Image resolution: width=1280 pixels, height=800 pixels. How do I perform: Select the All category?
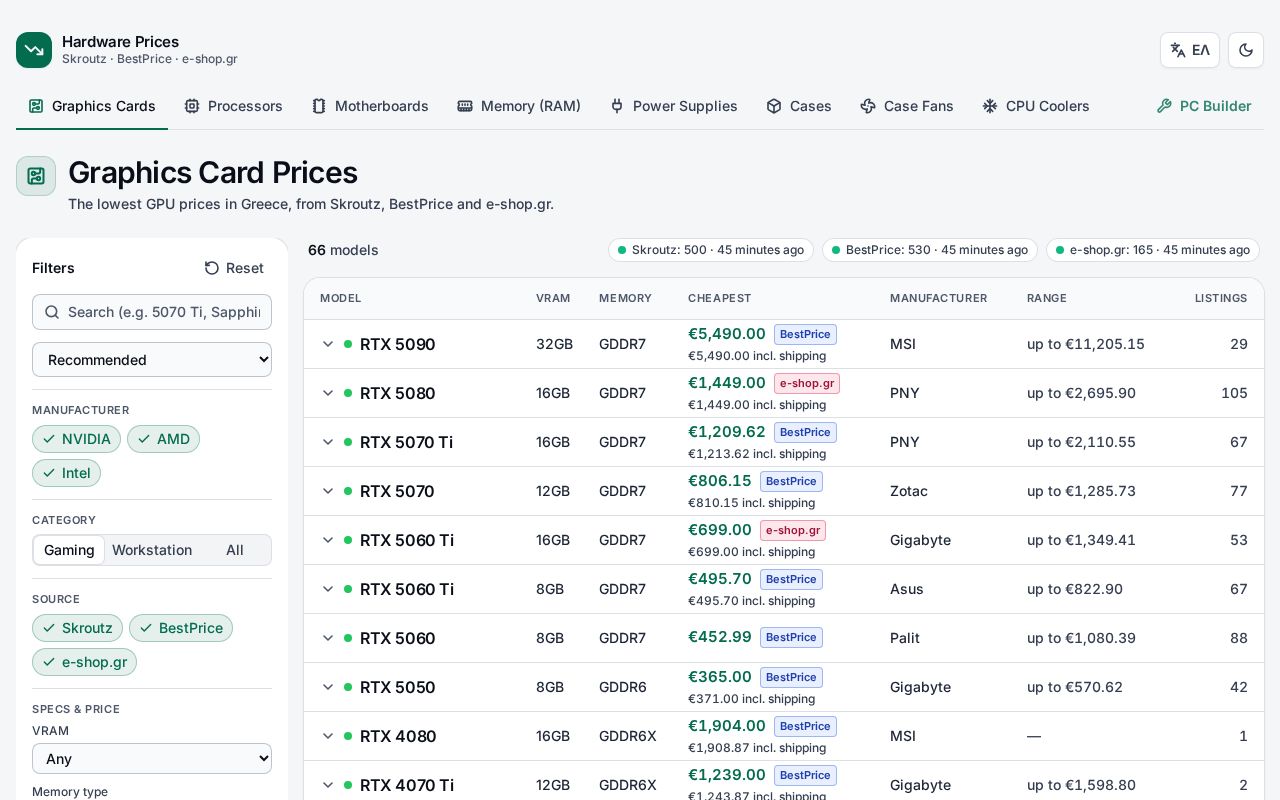coord(235,550)
